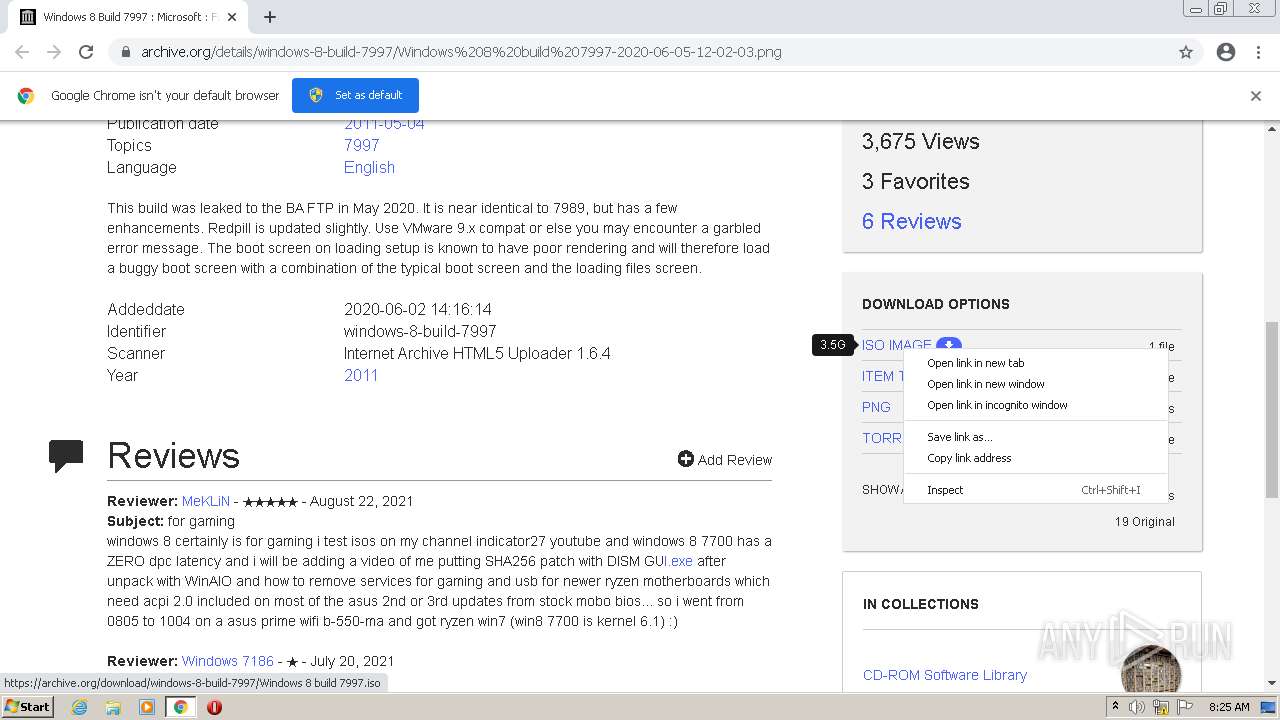This screenshot has height=720, width=1280.
Task: Close the Windows 8 Build 7997 tab
Action: (x=232, y=17)
